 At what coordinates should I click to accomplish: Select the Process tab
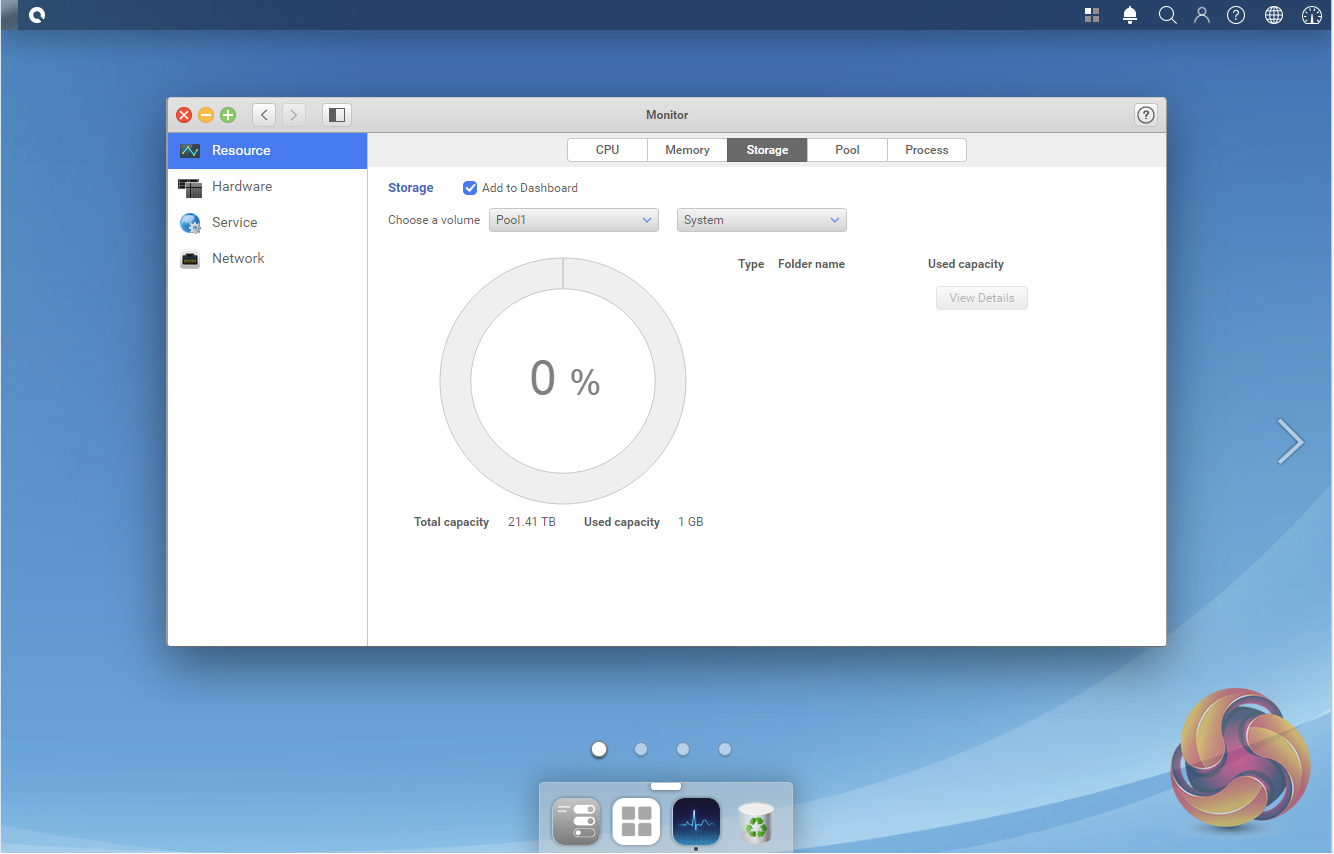click(x=926, y=150)
